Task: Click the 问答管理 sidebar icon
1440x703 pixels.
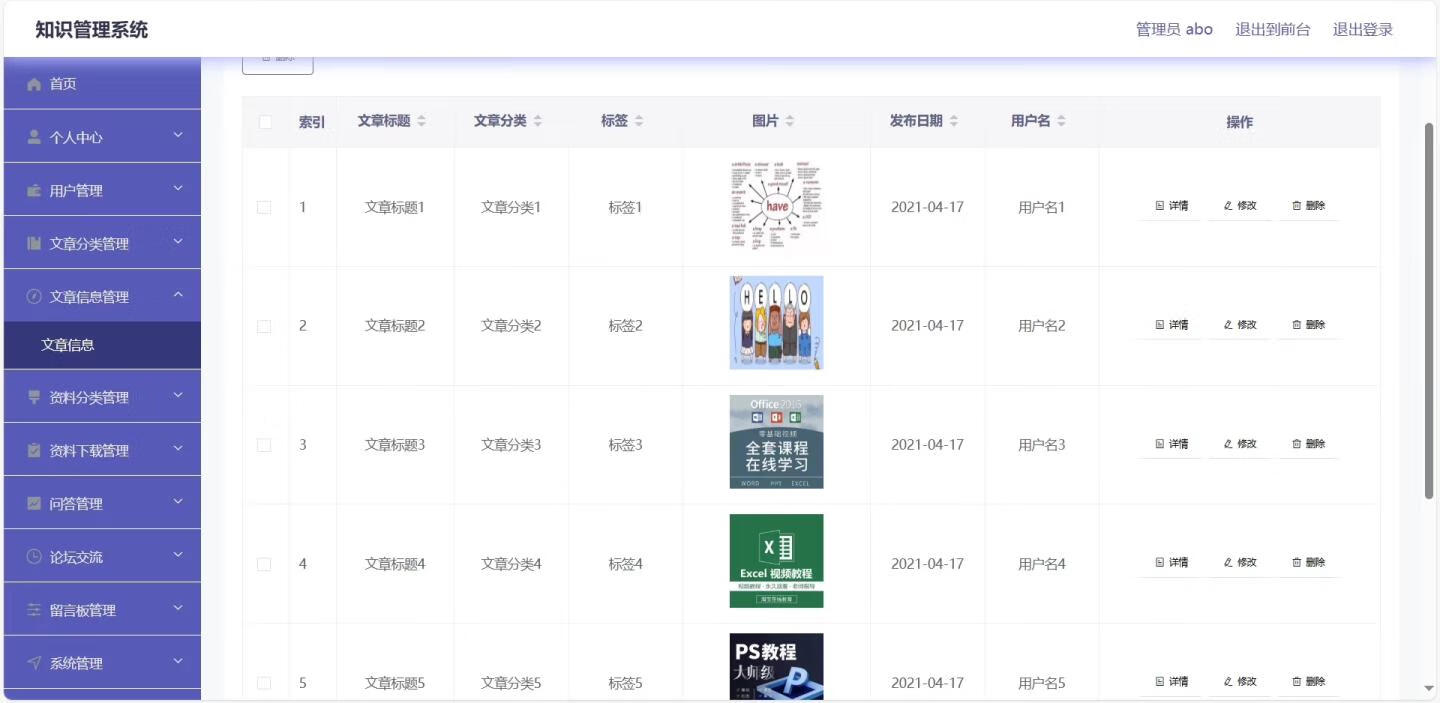Action: click(x=34, y=503)
